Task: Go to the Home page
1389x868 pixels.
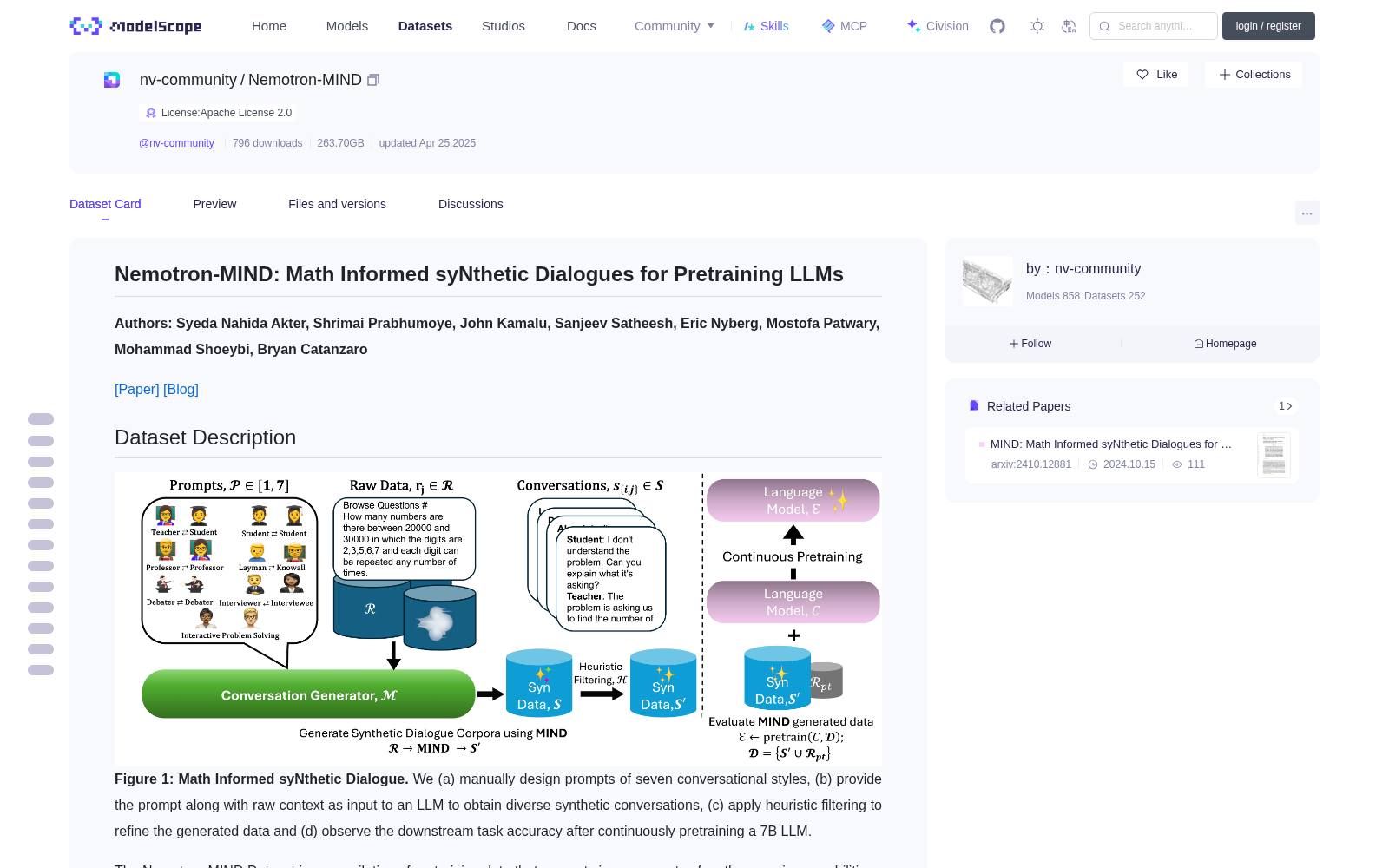Action: [269, 26]
